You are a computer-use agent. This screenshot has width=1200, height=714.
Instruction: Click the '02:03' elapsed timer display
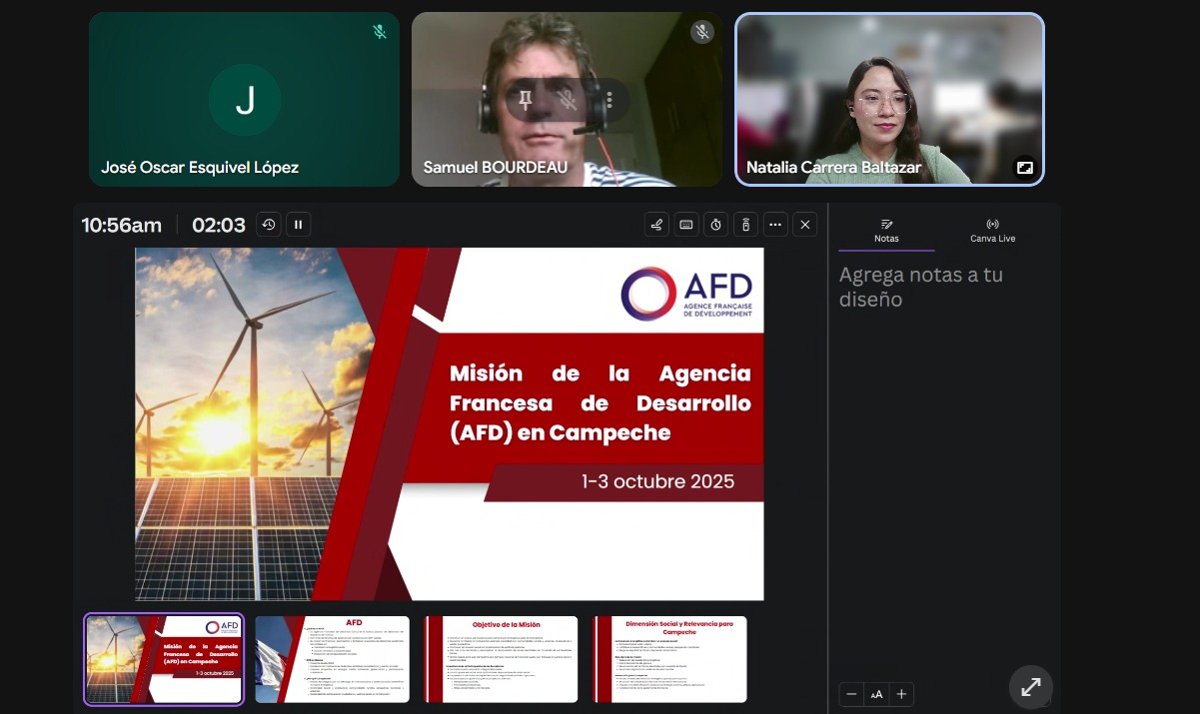[218, 225]
